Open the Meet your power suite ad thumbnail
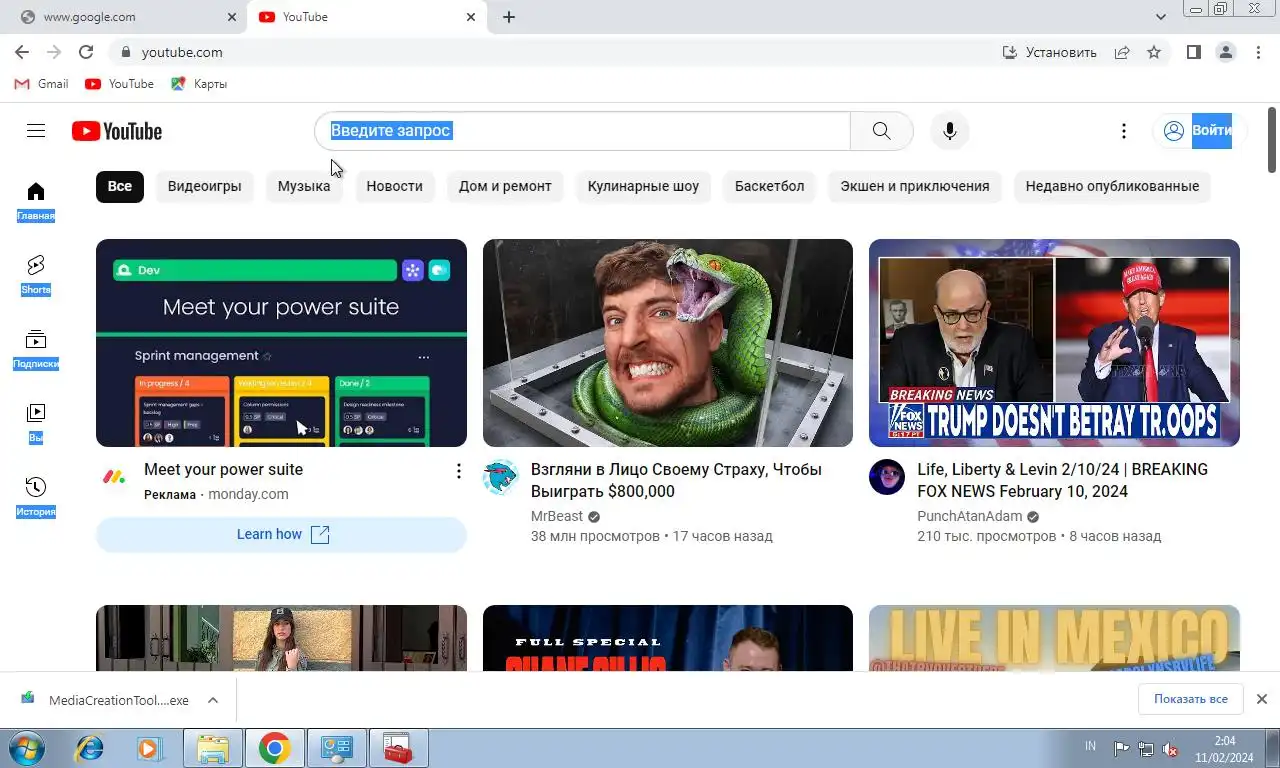 281,343
